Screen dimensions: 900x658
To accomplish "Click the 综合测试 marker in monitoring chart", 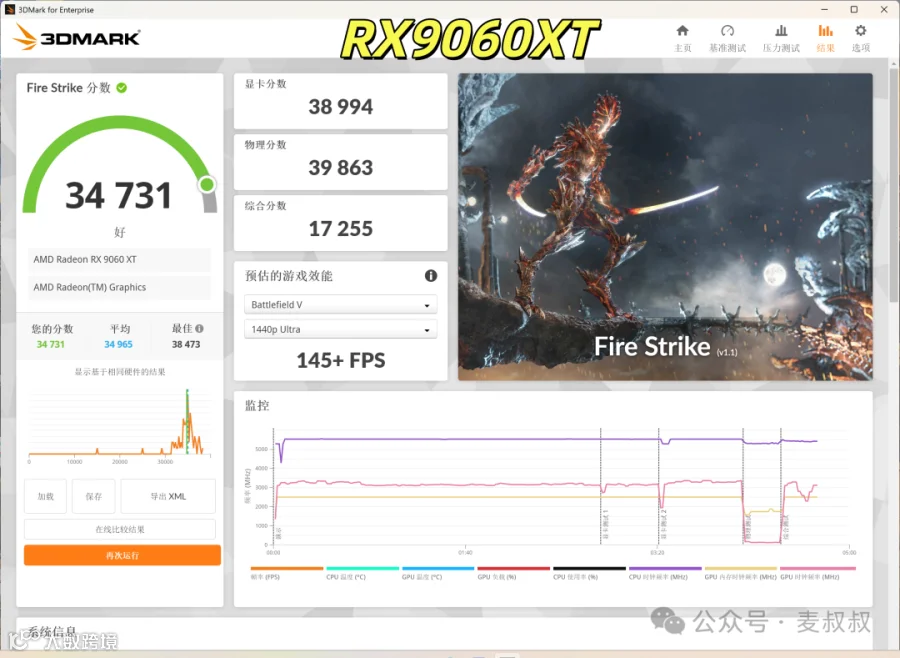I will point(785,527).
